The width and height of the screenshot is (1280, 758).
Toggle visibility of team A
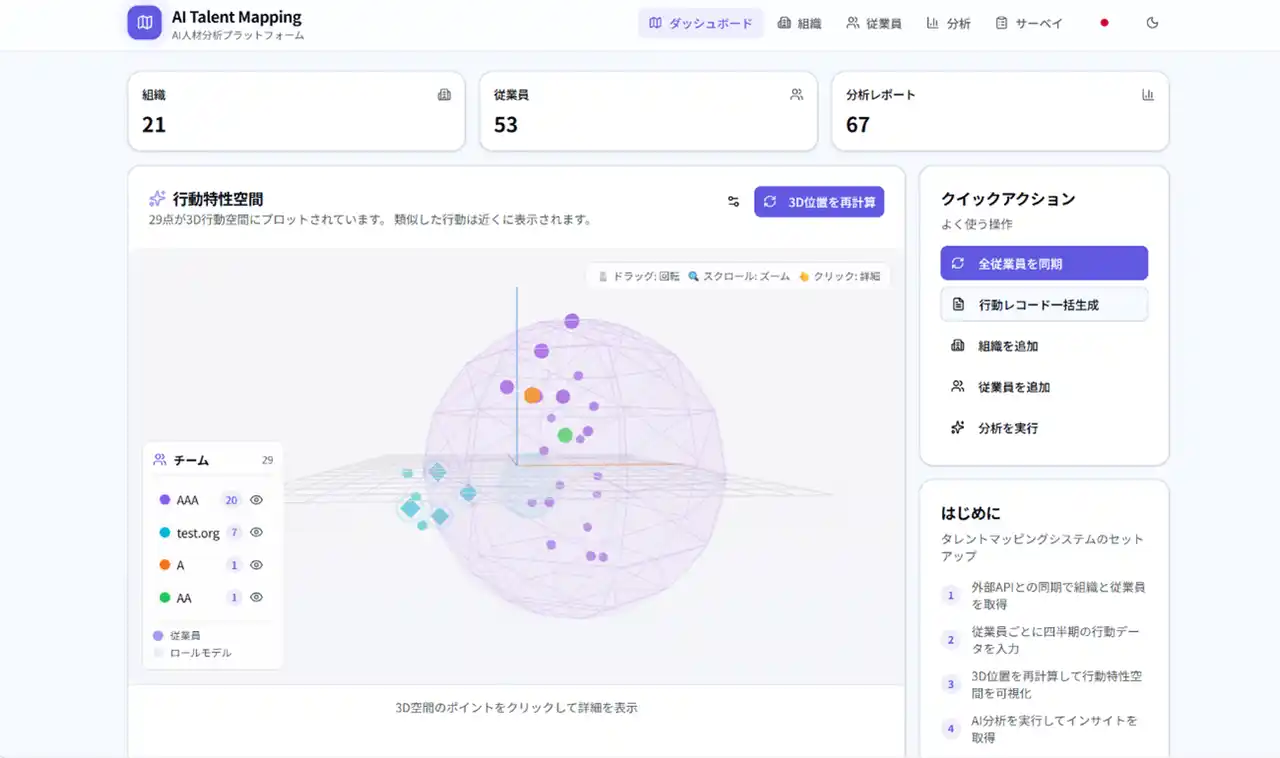tap(256, 565)
